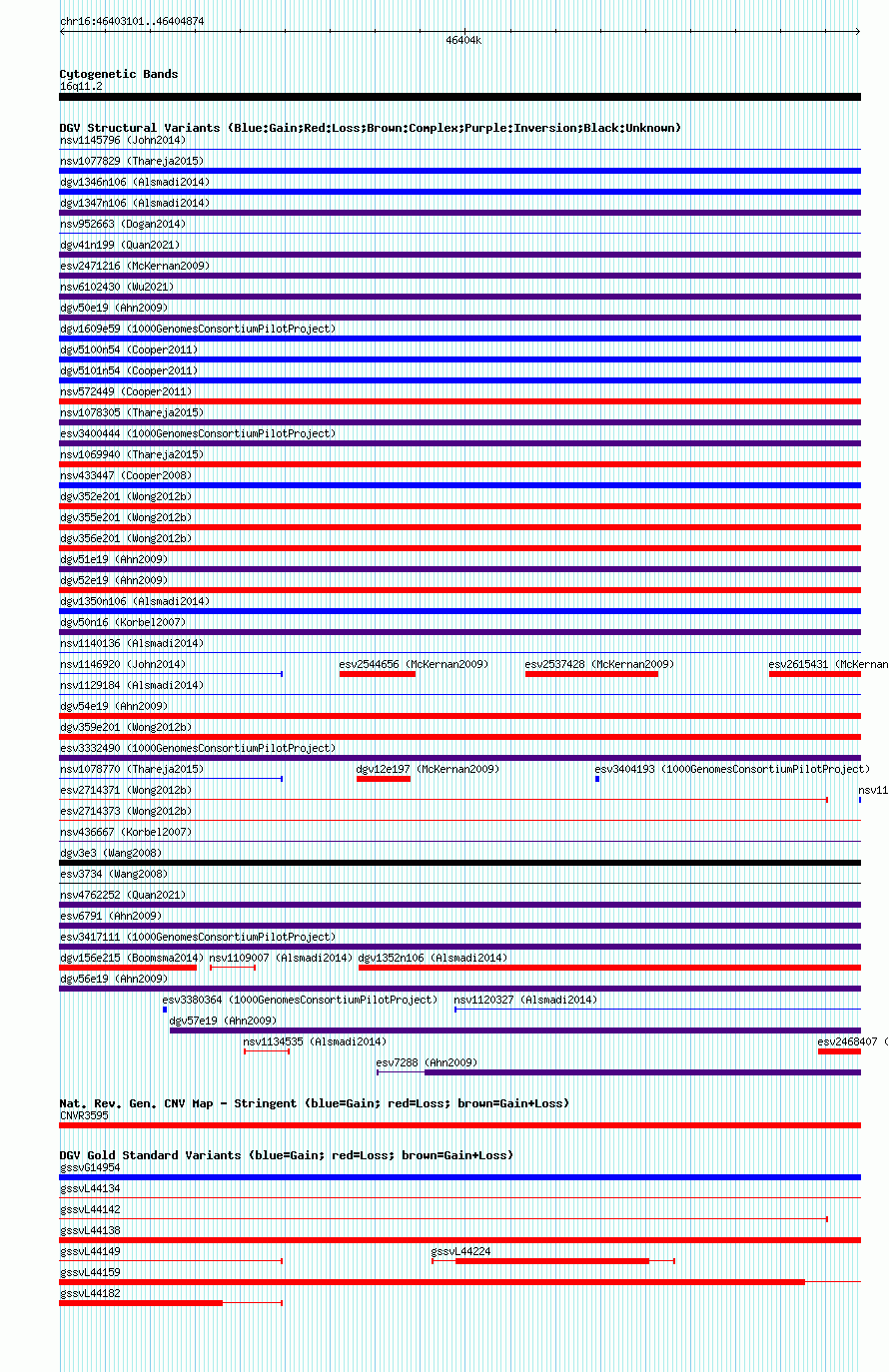Screen dimensions: 889x1372
Task: Click nsv1134535 (Alsmadi2014) variant label
Action: click(x=315, y=1041)
